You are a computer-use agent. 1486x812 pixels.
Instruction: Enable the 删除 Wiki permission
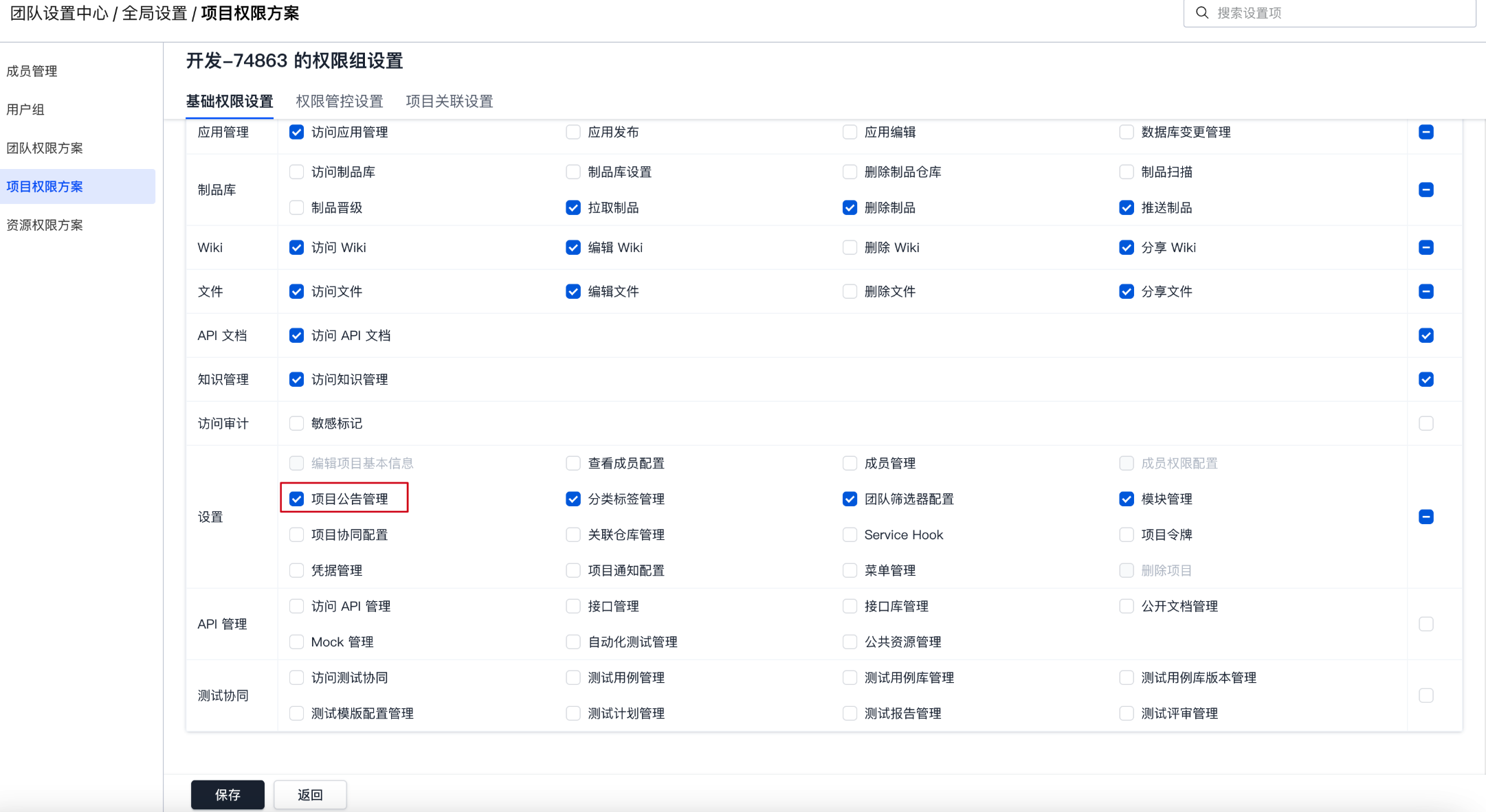click(x=850, y=247)
